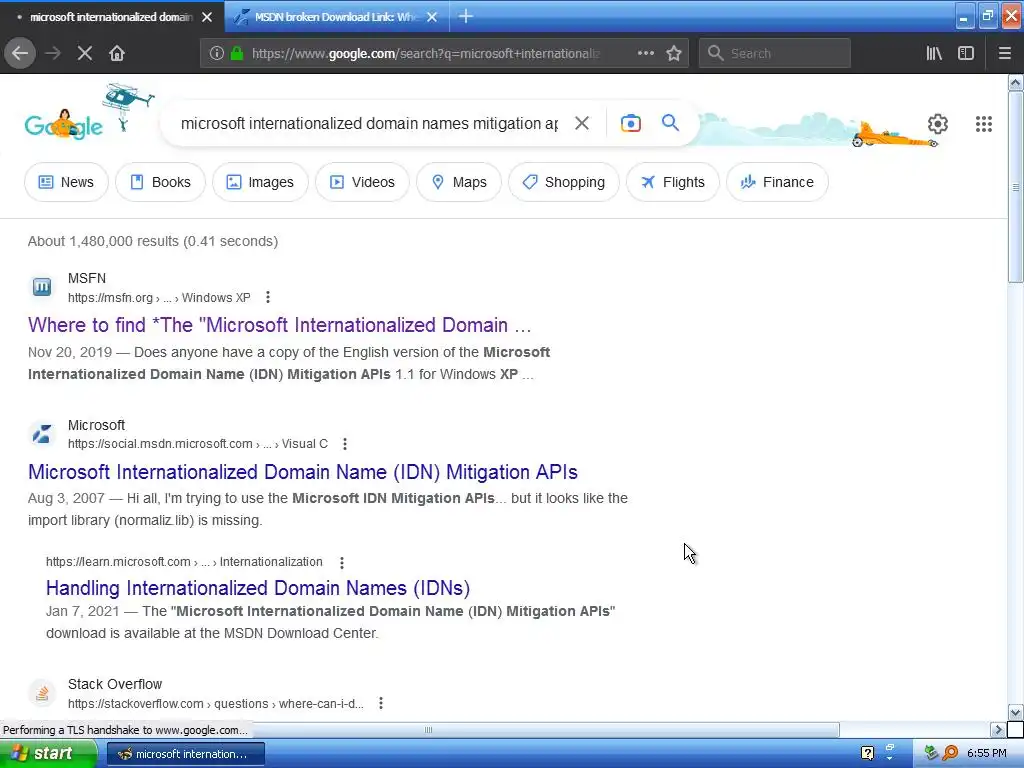
Task: Click the Stack Overflow favicon
Action: pos(42,693)
